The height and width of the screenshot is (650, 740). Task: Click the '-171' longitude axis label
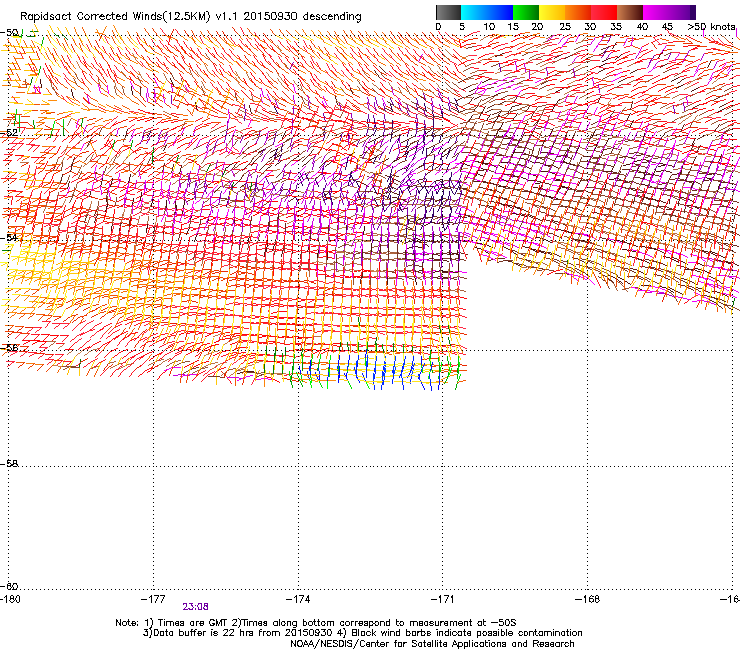click(x=443, y=599)
